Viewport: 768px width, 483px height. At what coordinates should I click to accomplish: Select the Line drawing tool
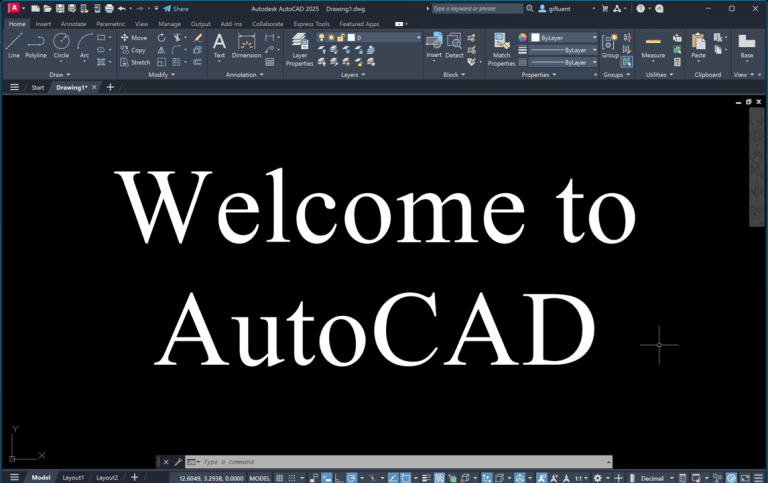(14, 46)
